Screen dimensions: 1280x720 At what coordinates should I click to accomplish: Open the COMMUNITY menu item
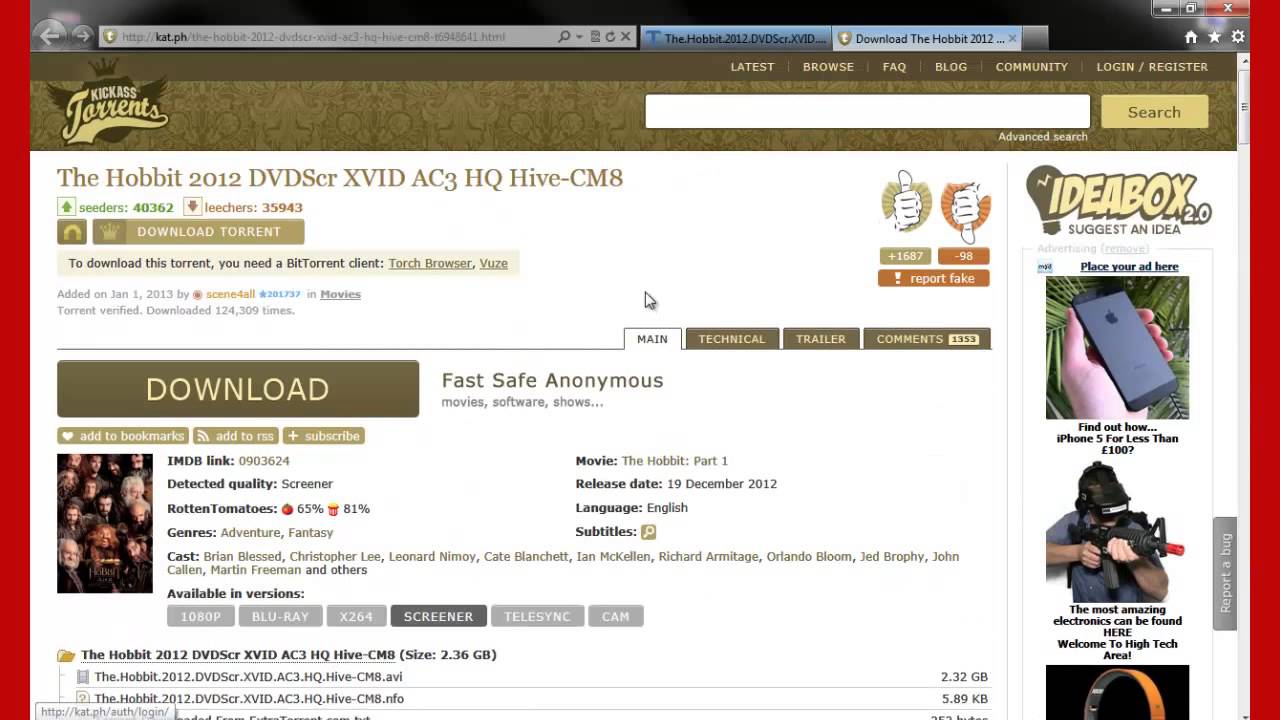point(1032,67)
